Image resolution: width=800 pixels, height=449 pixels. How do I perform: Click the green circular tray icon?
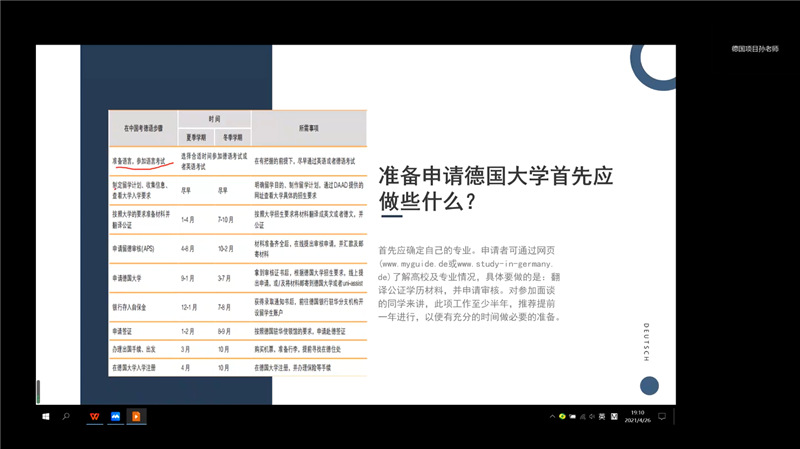563,415
